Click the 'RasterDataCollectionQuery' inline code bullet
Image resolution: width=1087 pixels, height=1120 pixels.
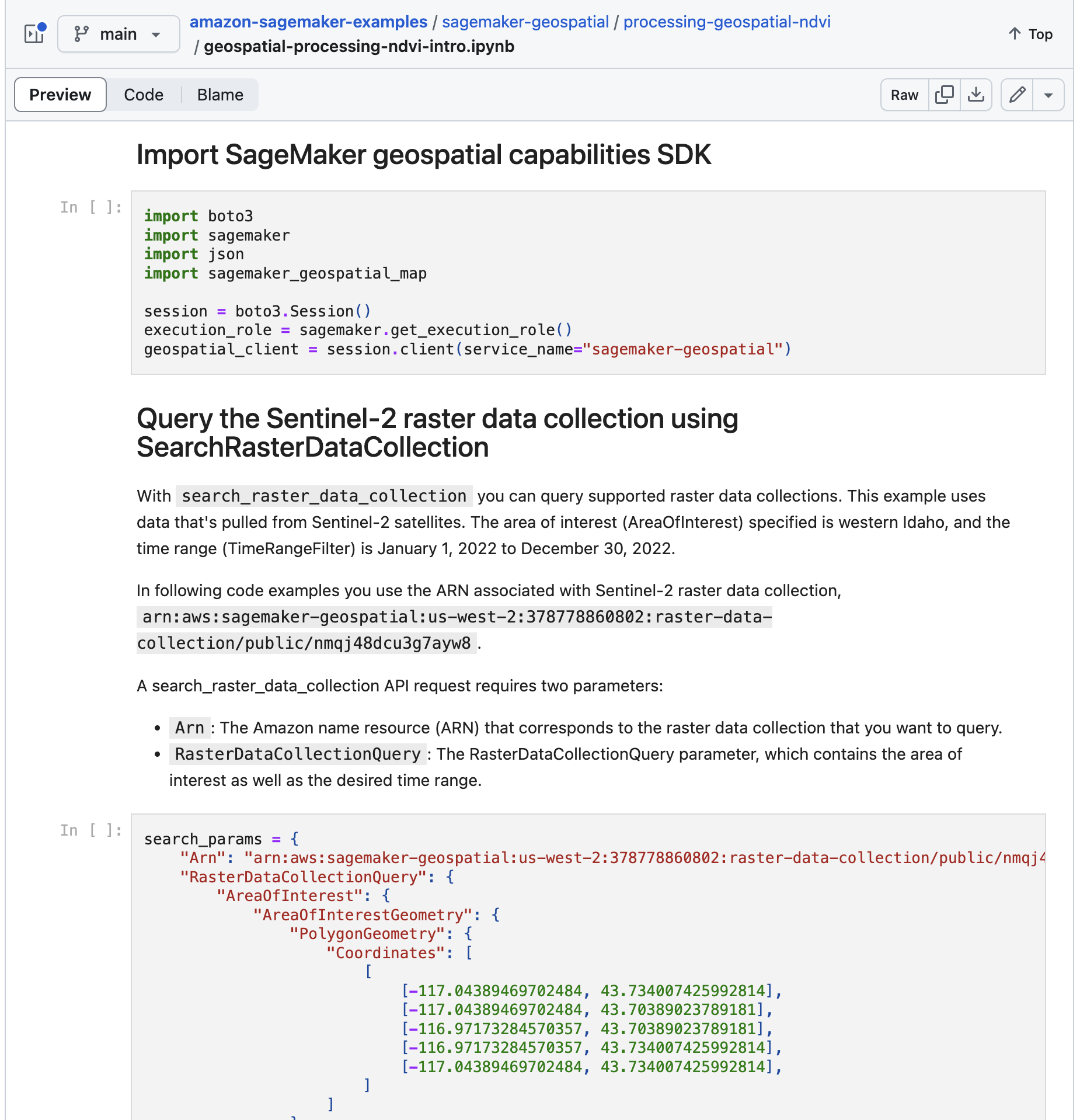coord(298,754)
